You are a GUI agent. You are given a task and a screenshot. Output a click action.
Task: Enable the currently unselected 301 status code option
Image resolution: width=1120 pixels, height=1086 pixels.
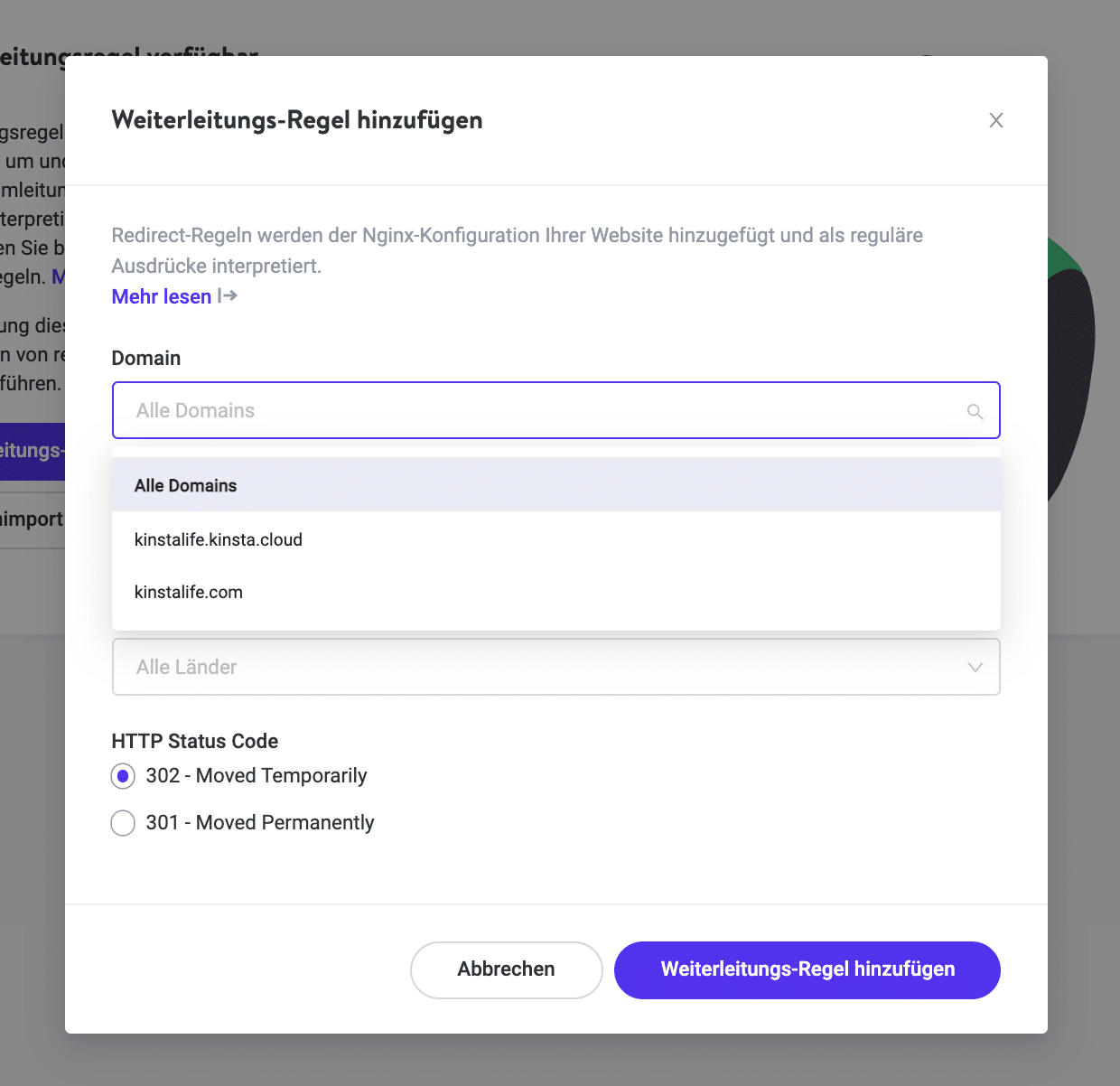[x=123, y=823]
